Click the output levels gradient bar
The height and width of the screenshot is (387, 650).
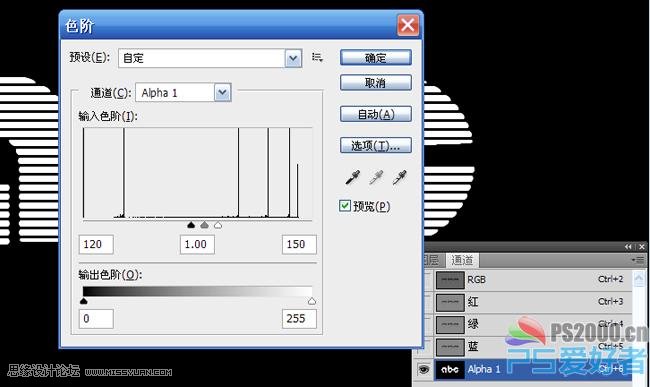[x=198, y=291]
